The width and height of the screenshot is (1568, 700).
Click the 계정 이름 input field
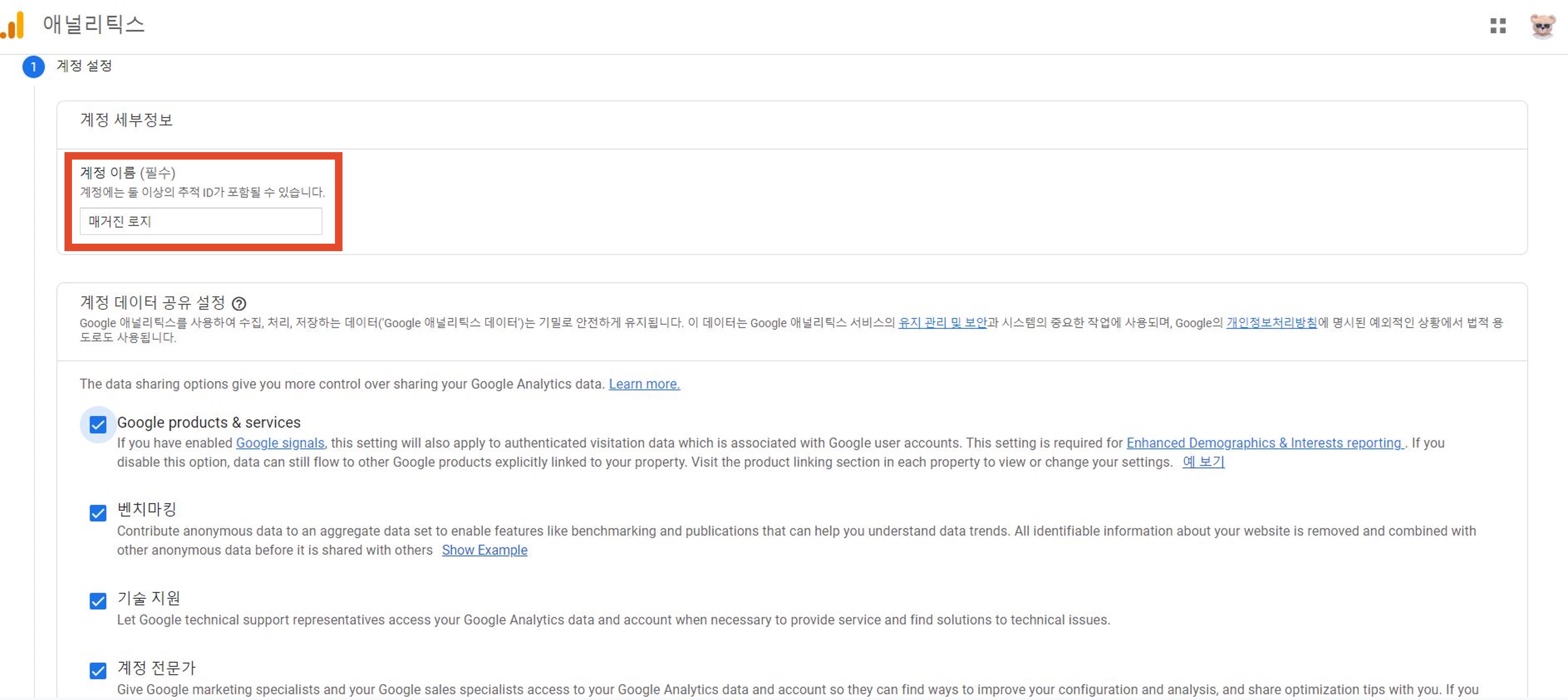[201, 221]
